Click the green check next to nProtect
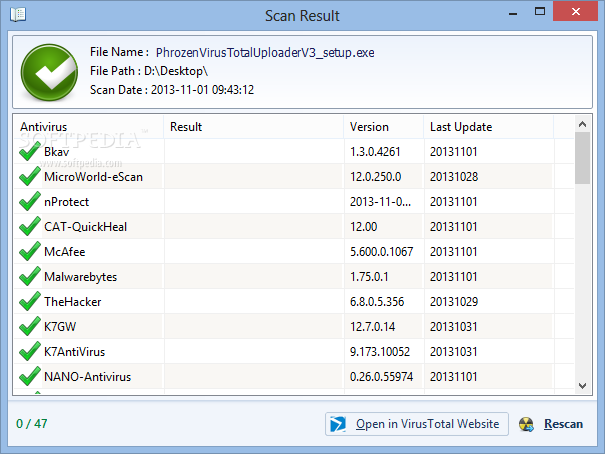The image size is (605, 454). (30, 201)
